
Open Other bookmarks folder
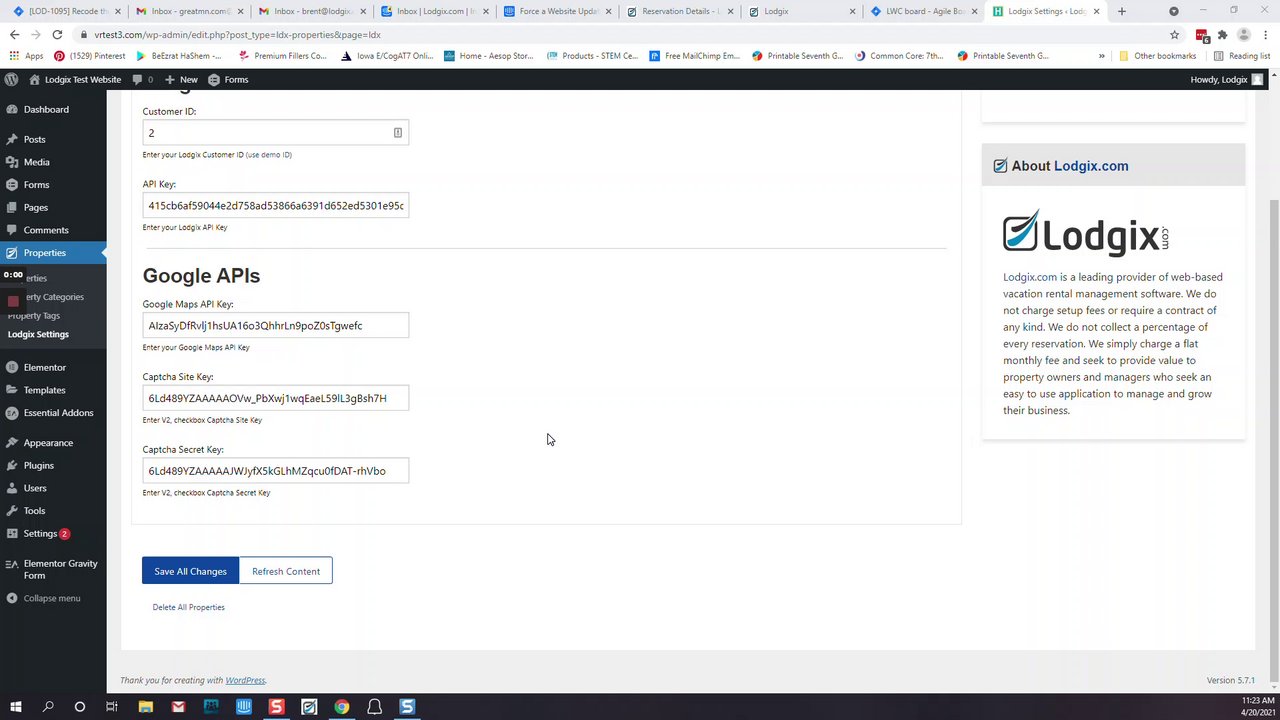tap(1158, 56)
